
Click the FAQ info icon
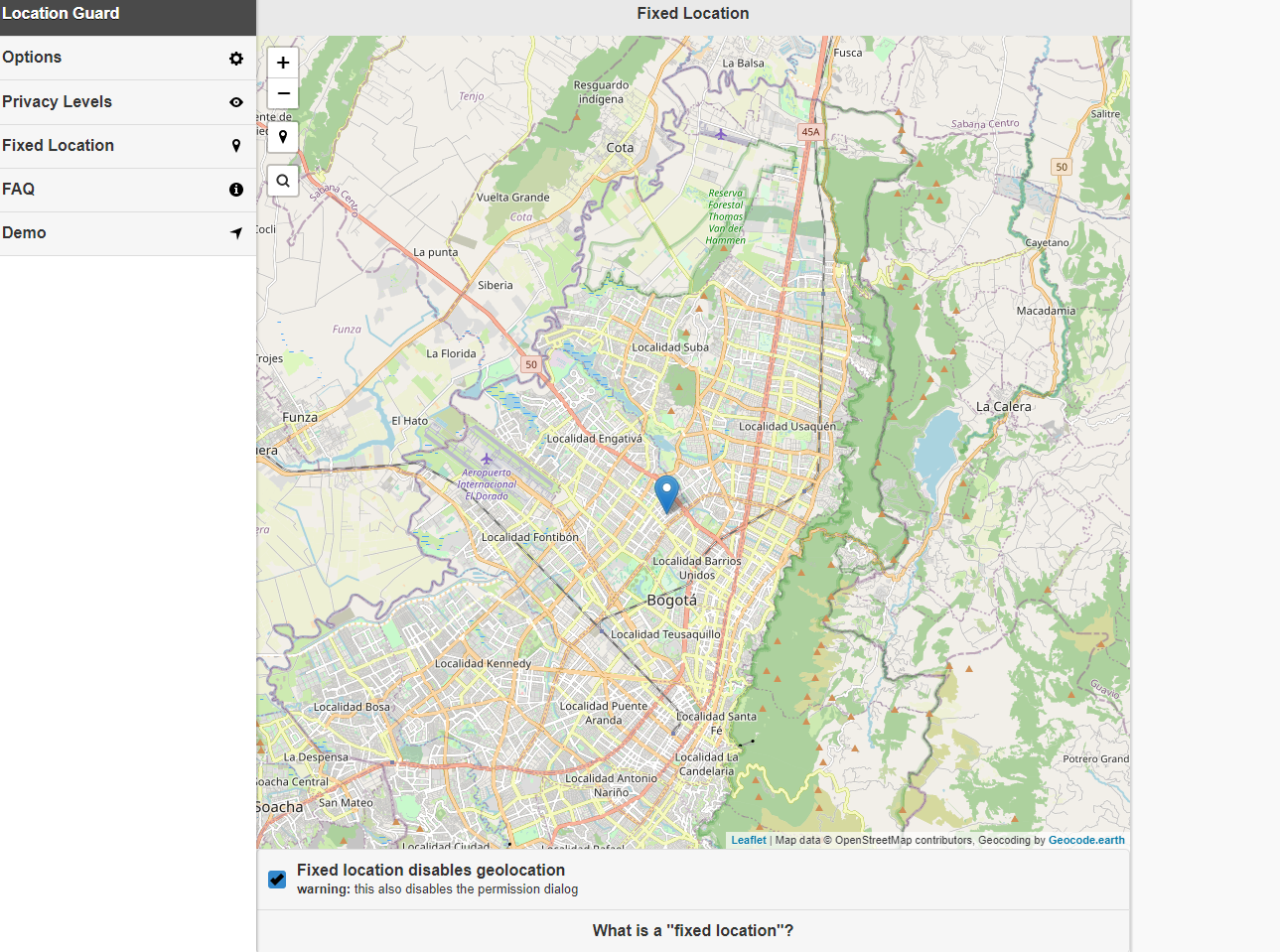[236, 190]
